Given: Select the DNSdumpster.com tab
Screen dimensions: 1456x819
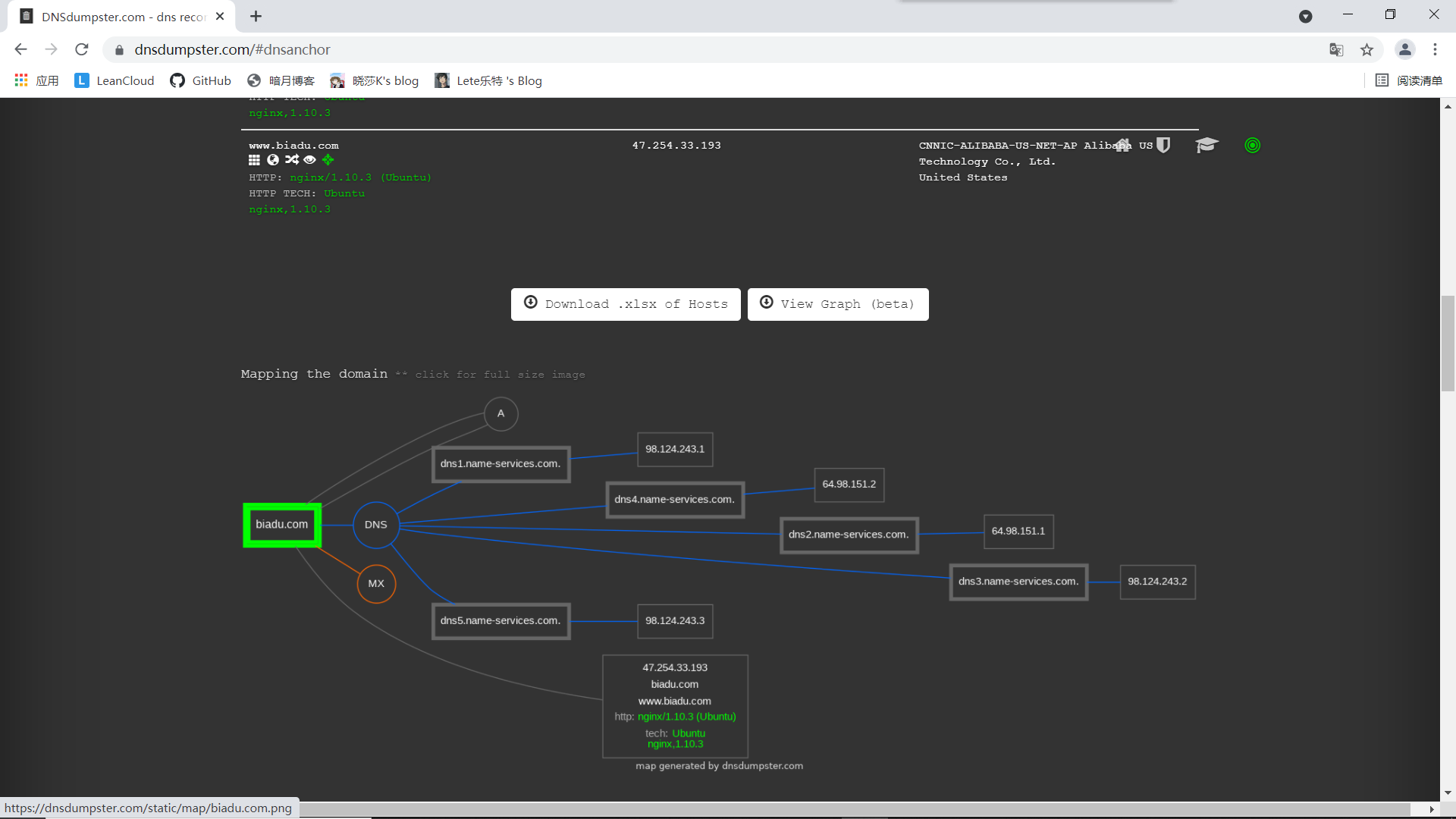Looking at the screenshot, I should (x=121, y=17).
